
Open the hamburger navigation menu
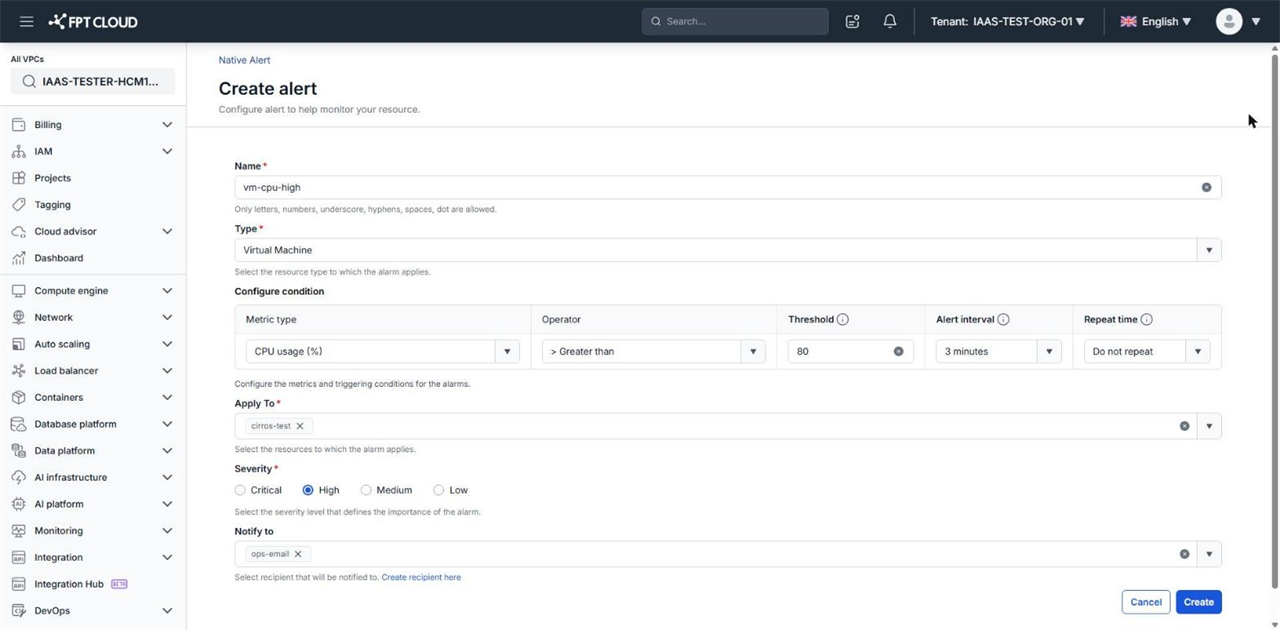coord(27,21)
